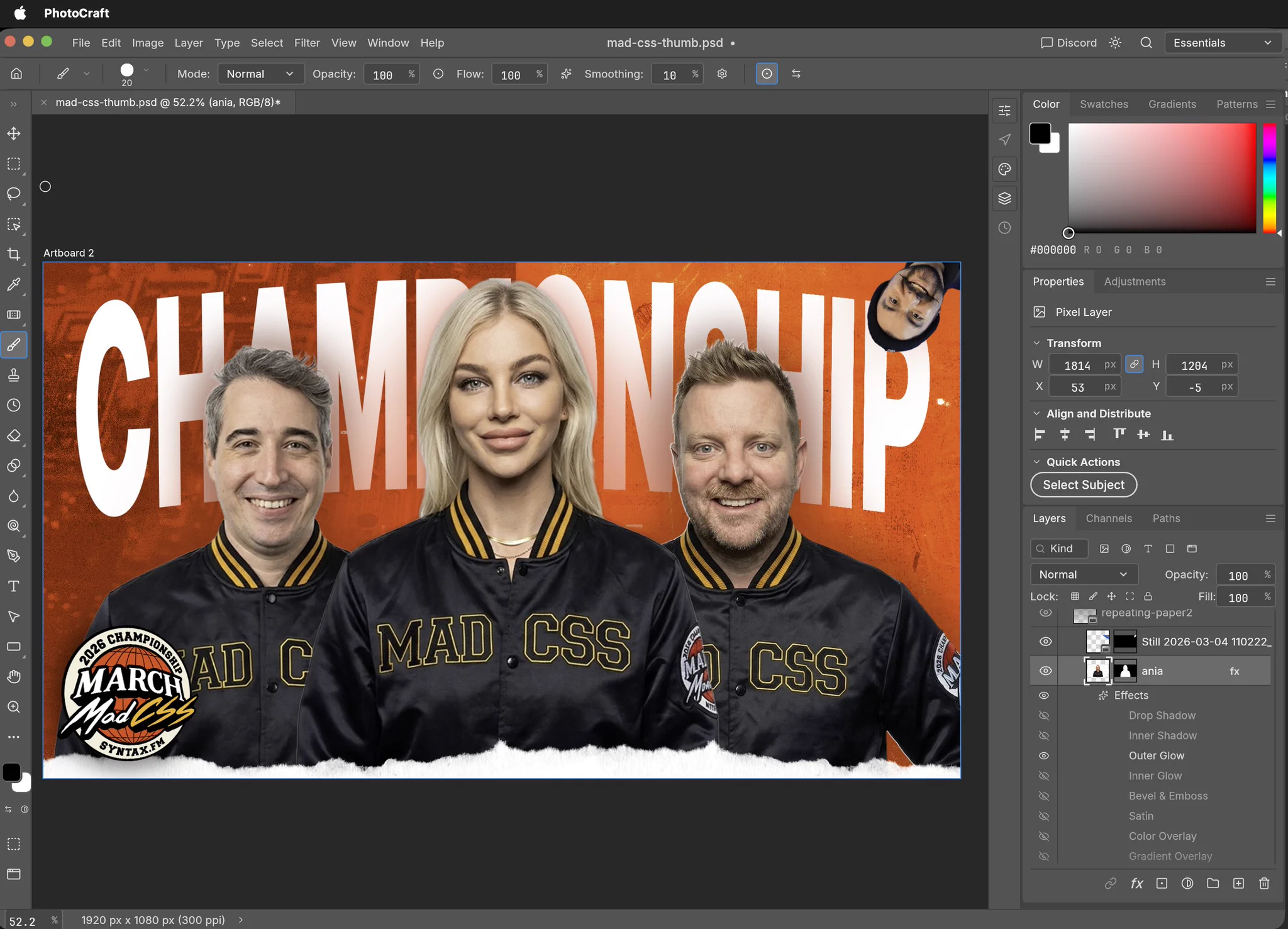Select the Hand tool

(x=14, y=677)
